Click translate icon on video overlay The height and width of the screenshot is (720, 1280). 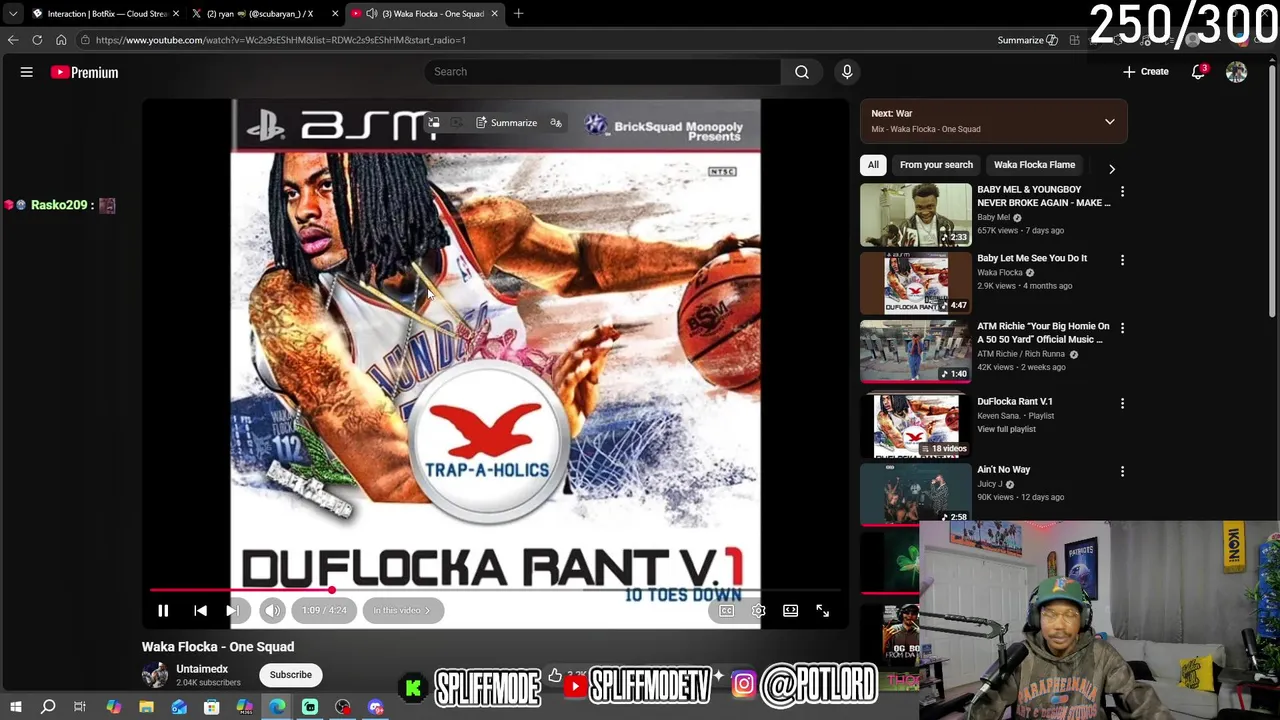click(556, 123)
